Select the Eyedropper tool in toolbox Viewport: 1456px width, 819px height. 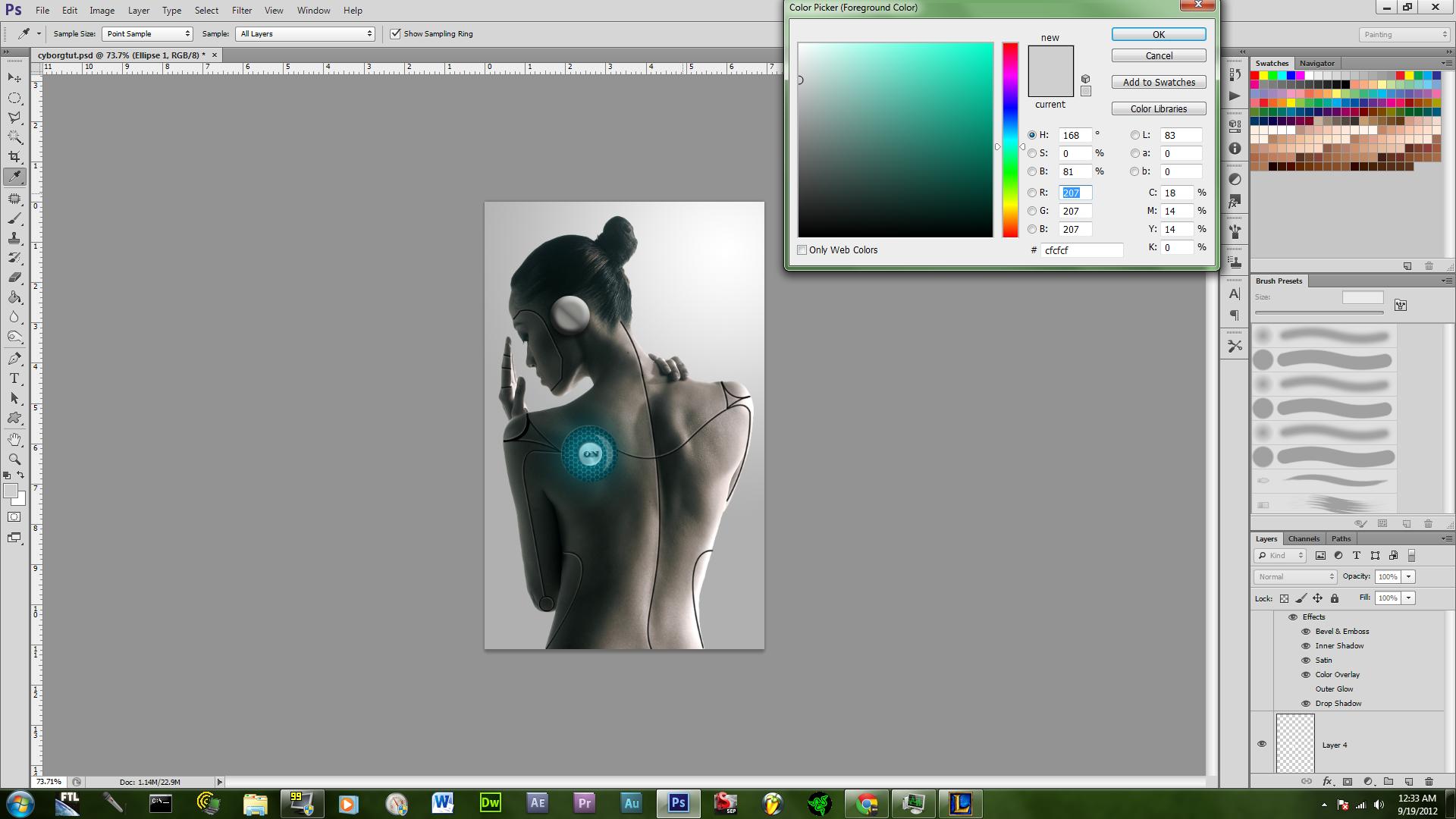pos(14,177)
